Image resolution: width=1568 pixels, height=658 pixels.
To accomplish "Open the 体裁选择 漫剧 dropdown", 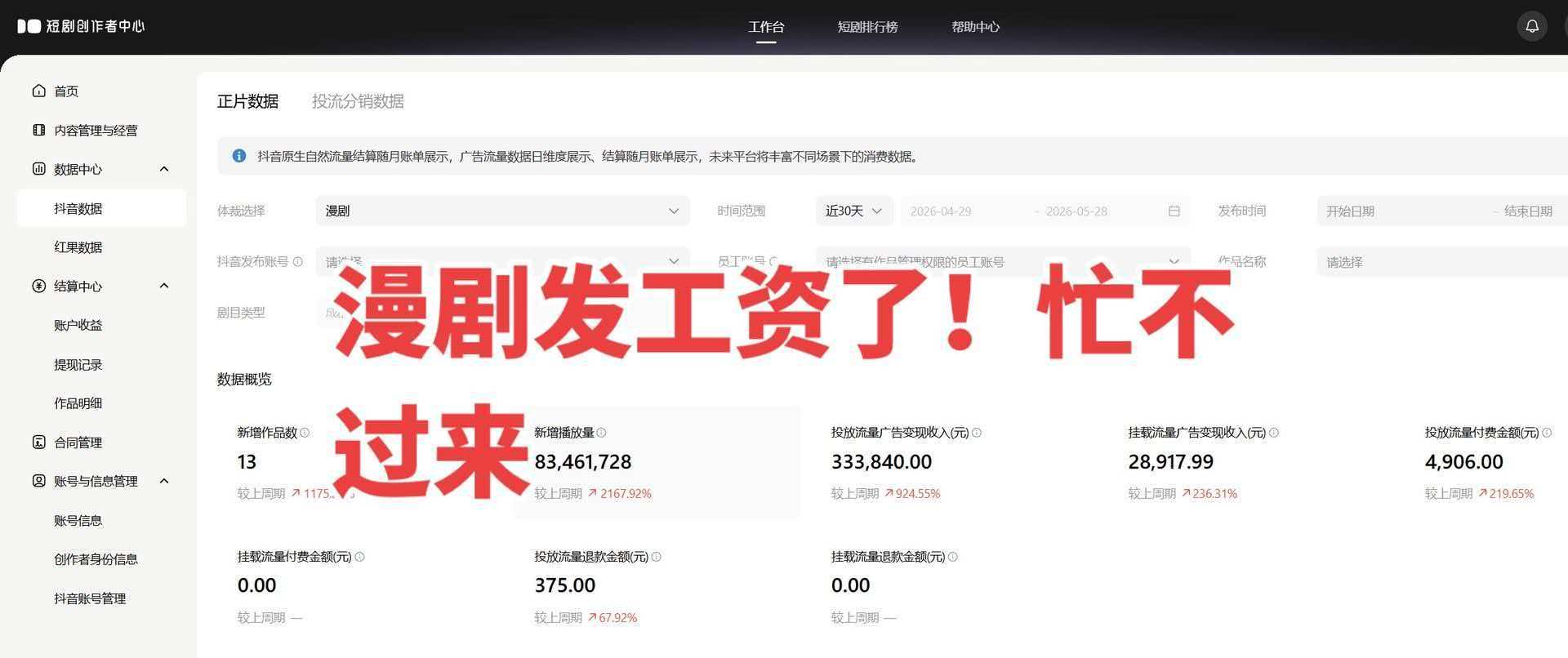I will coord(502,211).
